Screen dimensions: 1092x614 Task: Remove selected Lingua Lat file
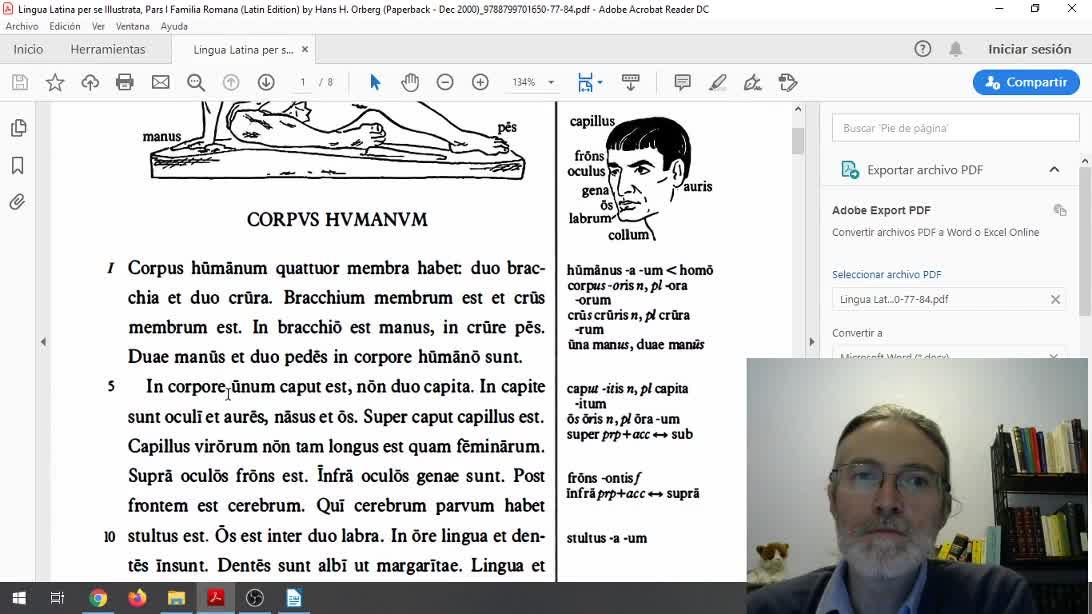tap(1055, 299)
